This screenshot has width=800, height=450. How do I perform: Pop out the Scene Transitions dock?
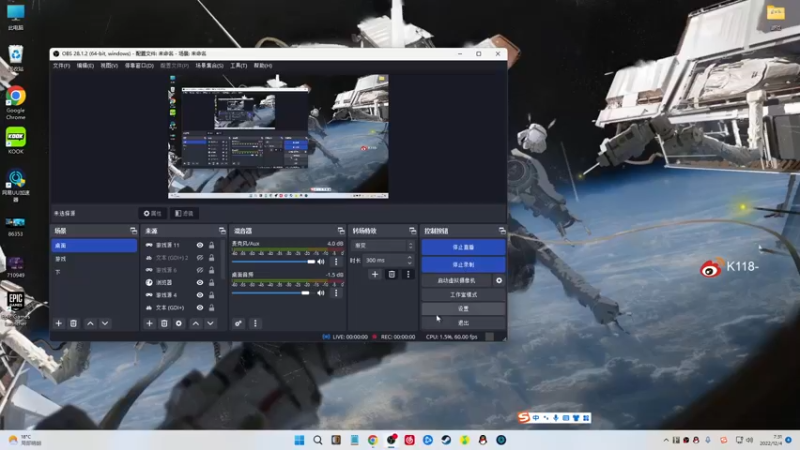point(412,231)
